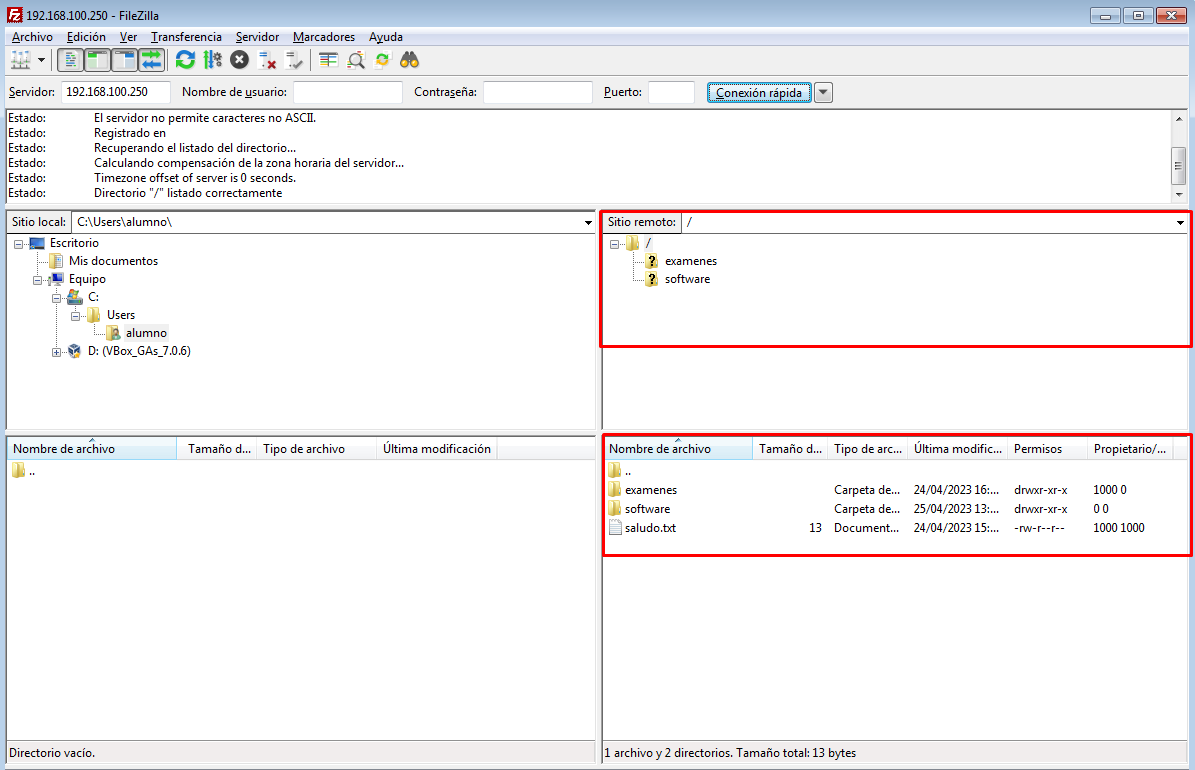Click the Conexión rápida button
This screenshot has height=770, width=1195.
click(x=759, y=92)
